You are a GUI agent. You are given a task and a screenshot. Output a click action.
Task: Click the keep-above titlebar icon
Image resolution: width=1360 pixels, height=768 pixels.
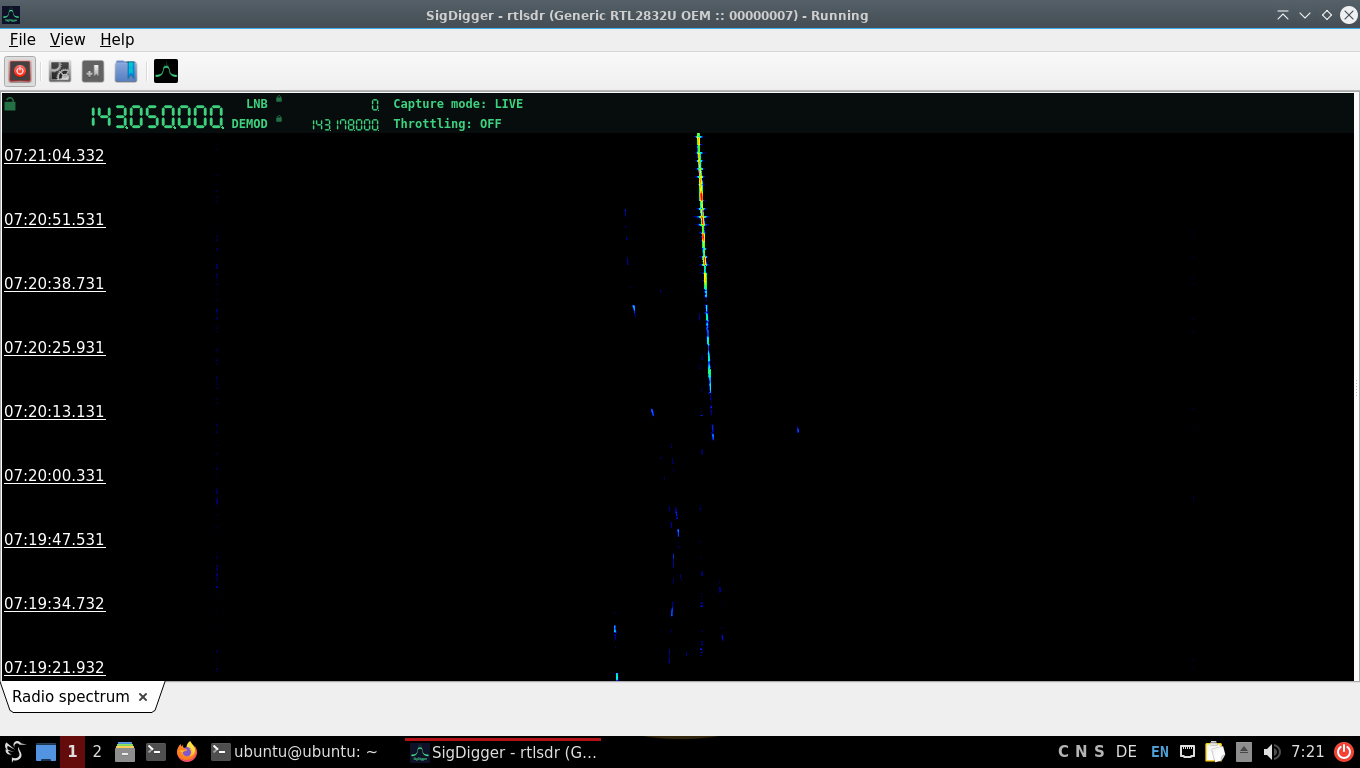tap(1283, 15)
